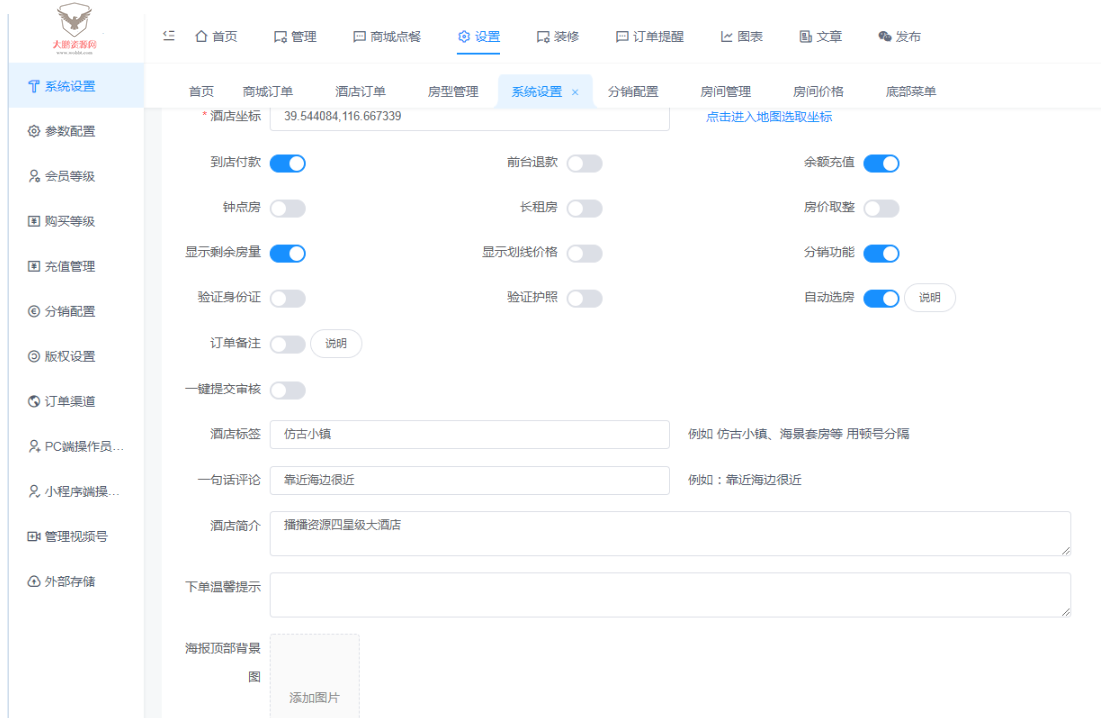The height and width of the screenshot is (718, 1114).
Task: Select 参数配置 in the sidebar
Action: coord(63,130)
